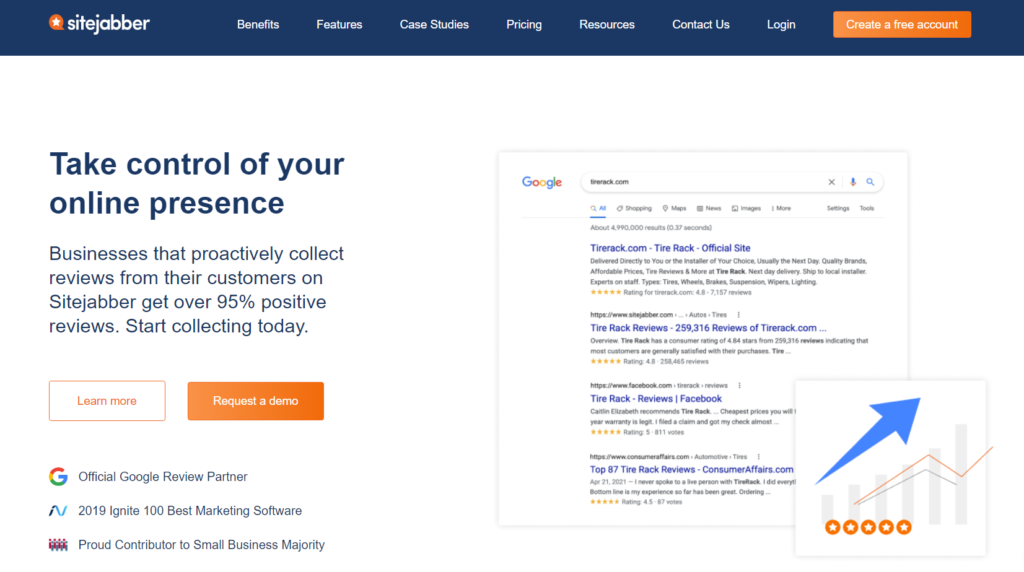Click the magnifying glass search icon
This screenshot has width=1024, height=572.
(x=871, y=182)
